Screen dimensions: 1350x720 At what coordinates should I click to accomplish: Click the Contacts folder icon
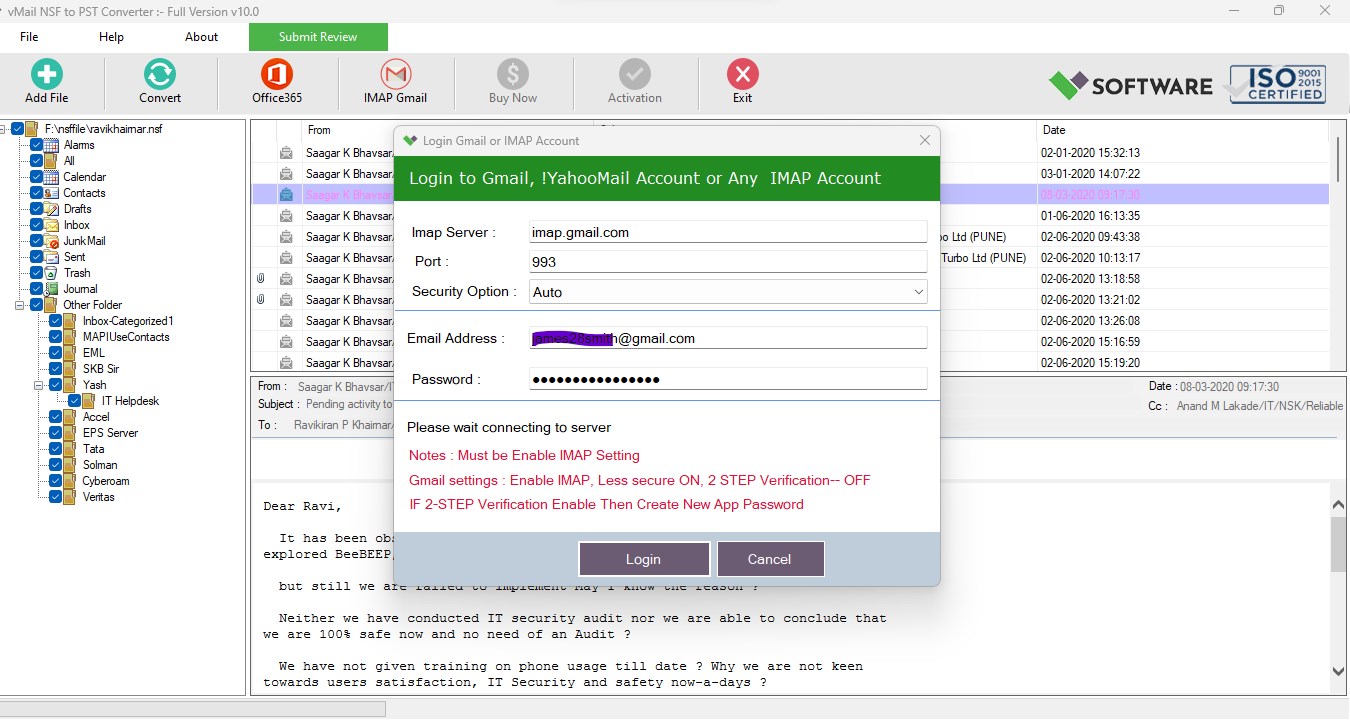pos(53,193)
